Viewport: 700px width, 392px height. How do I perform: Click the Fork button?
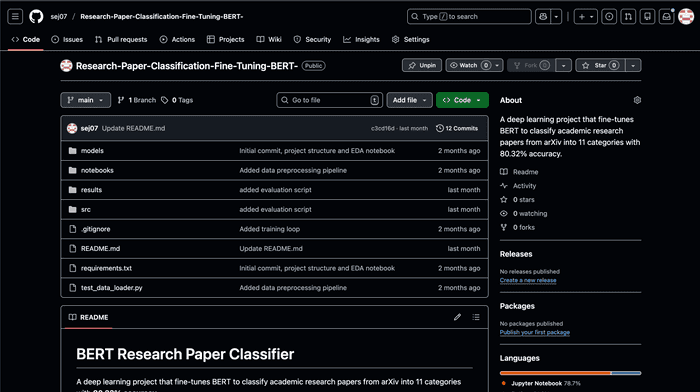coord(531,65)
